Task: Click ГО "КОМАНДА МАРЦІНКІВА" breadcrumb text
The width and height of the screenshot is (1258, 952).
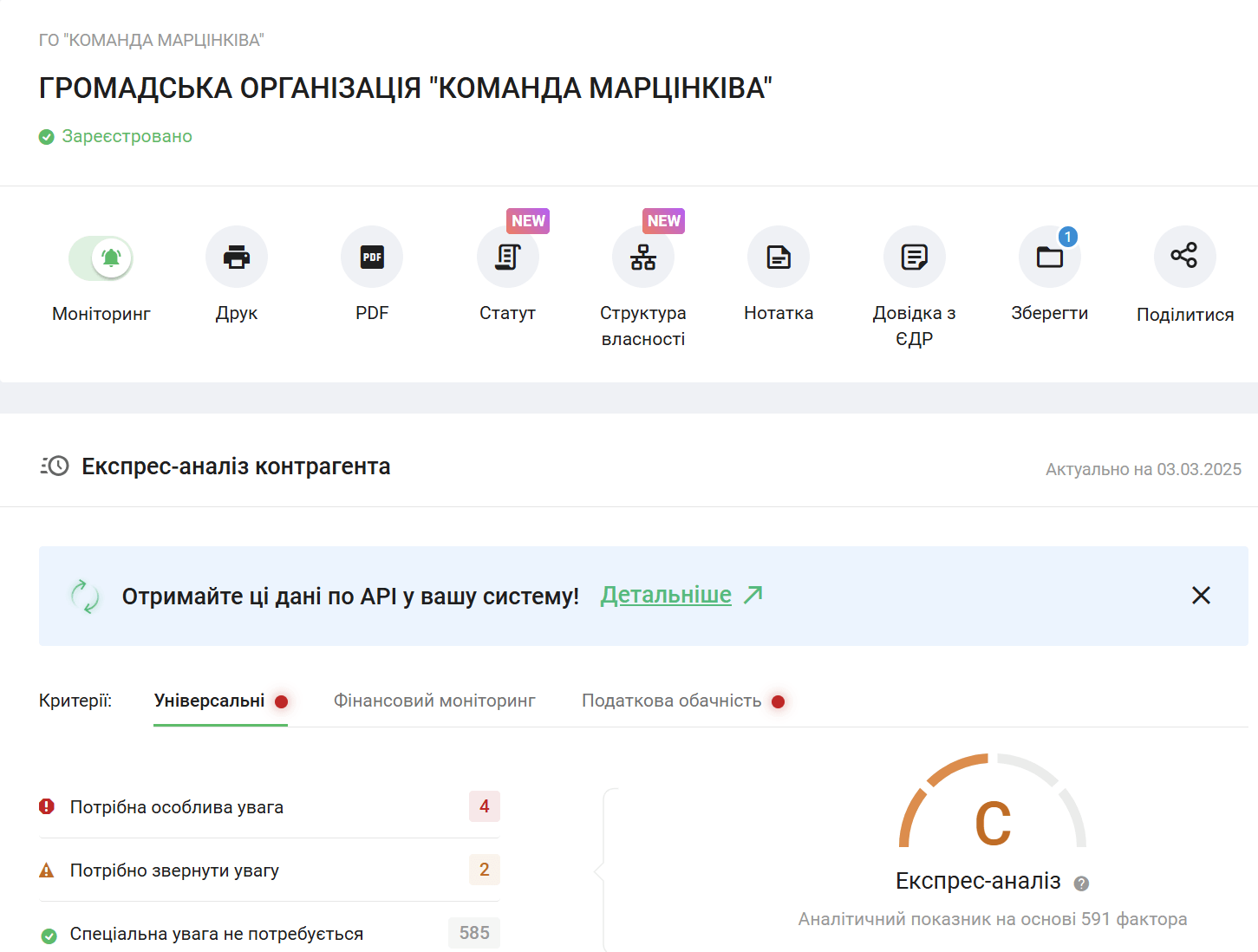Action: pyautogui.click(x=152, y=40)
